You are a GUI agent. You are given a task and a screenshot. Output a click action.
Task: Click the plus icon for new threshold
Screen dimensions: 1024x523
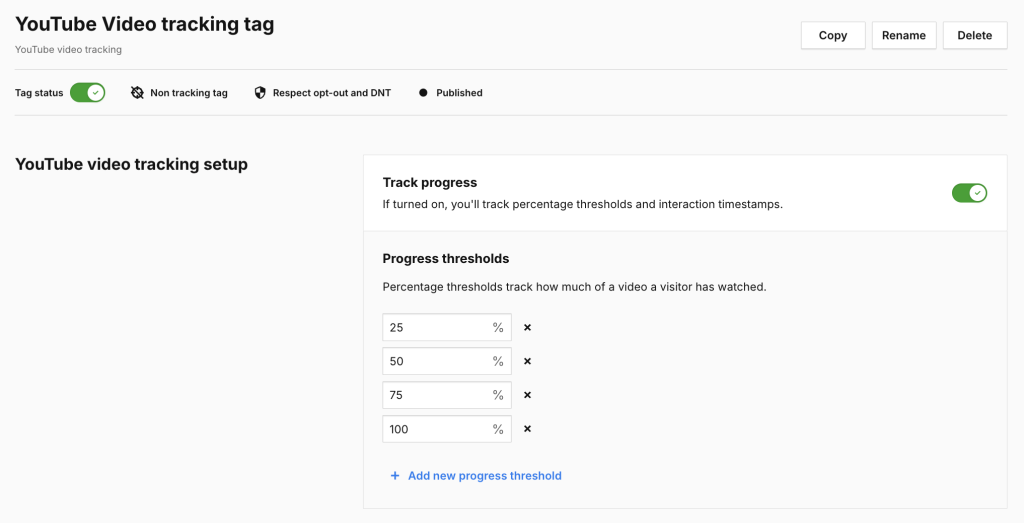tap(394, 476)
